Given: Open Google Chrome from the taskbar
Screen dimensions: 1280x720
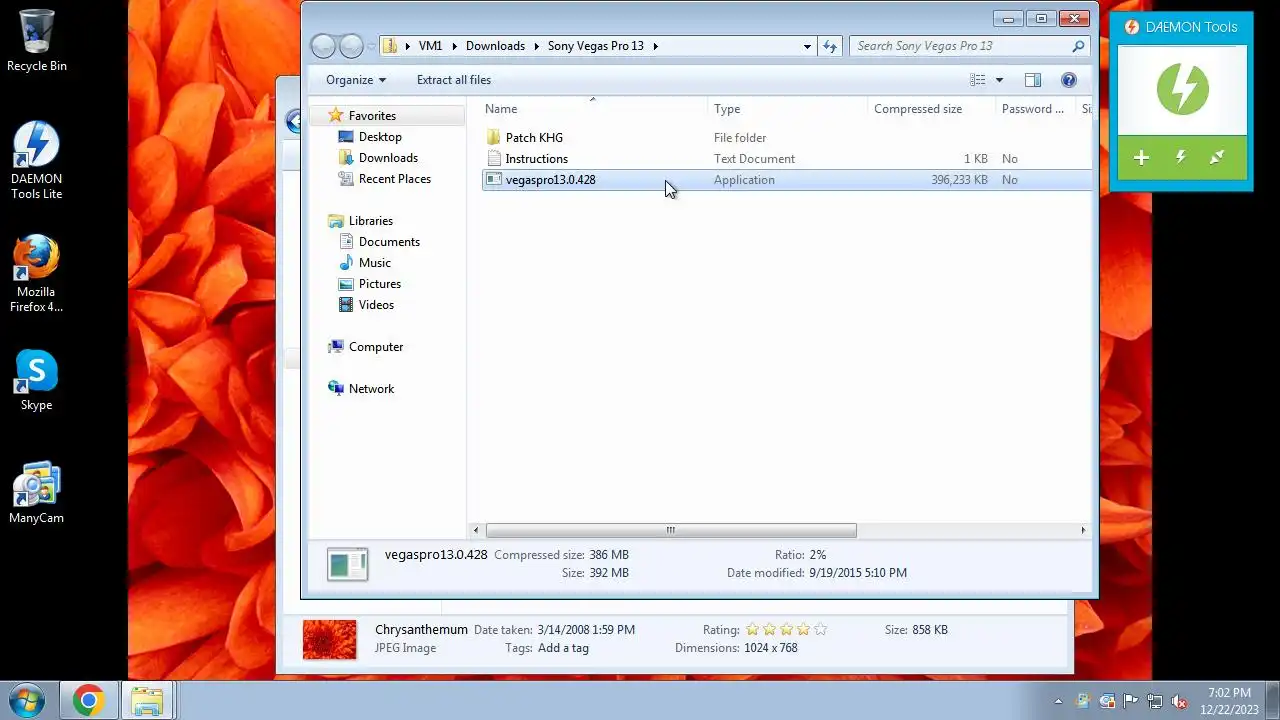Looking at the screenshot, I should pos(88,700).
